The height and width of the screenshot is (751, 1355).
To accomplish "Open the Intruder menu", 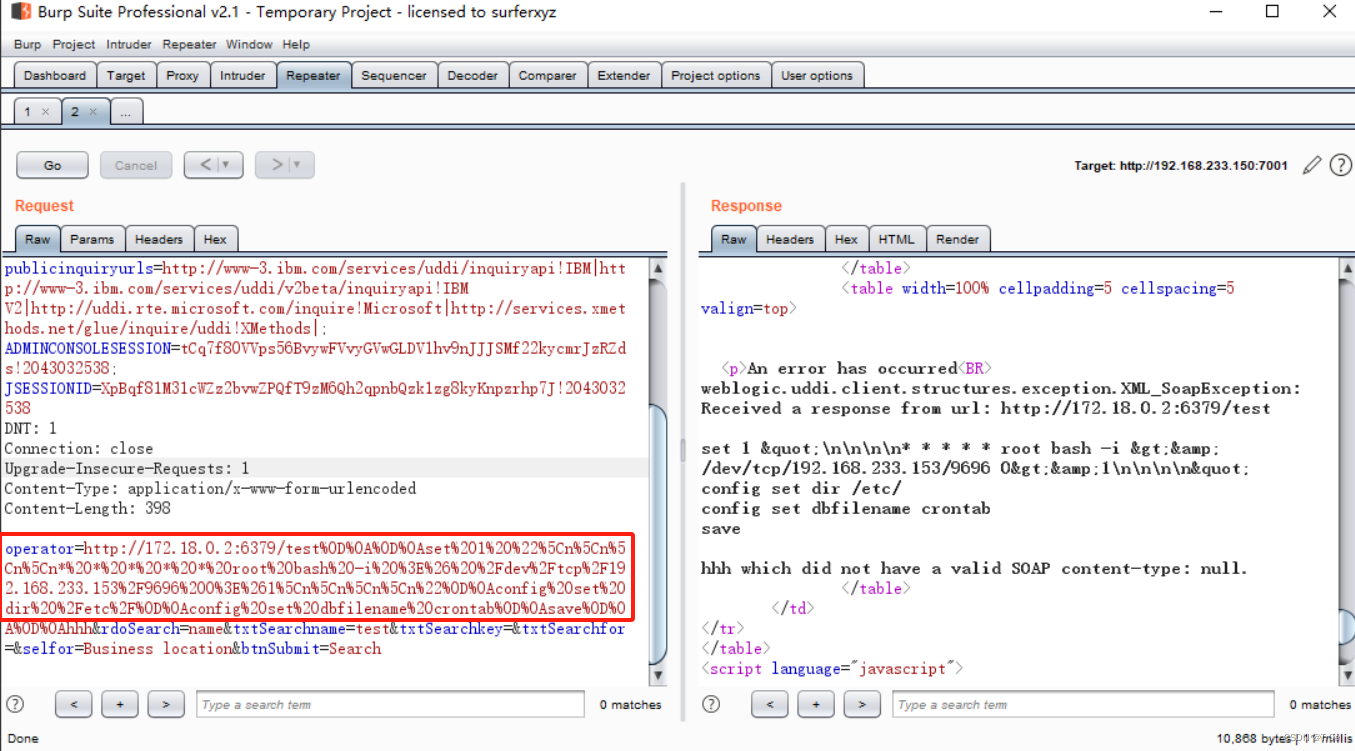I will pos(129,44).
